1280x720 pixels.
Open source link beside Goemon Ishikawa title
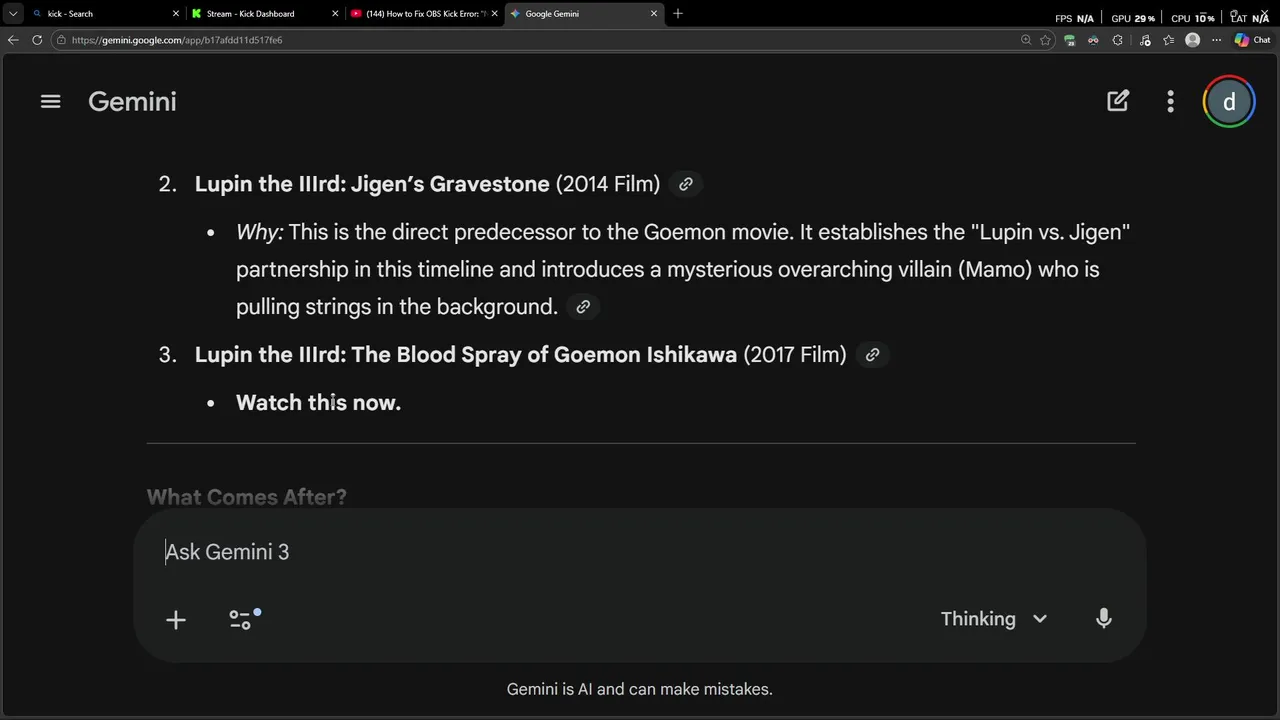(x=872, y=355)
